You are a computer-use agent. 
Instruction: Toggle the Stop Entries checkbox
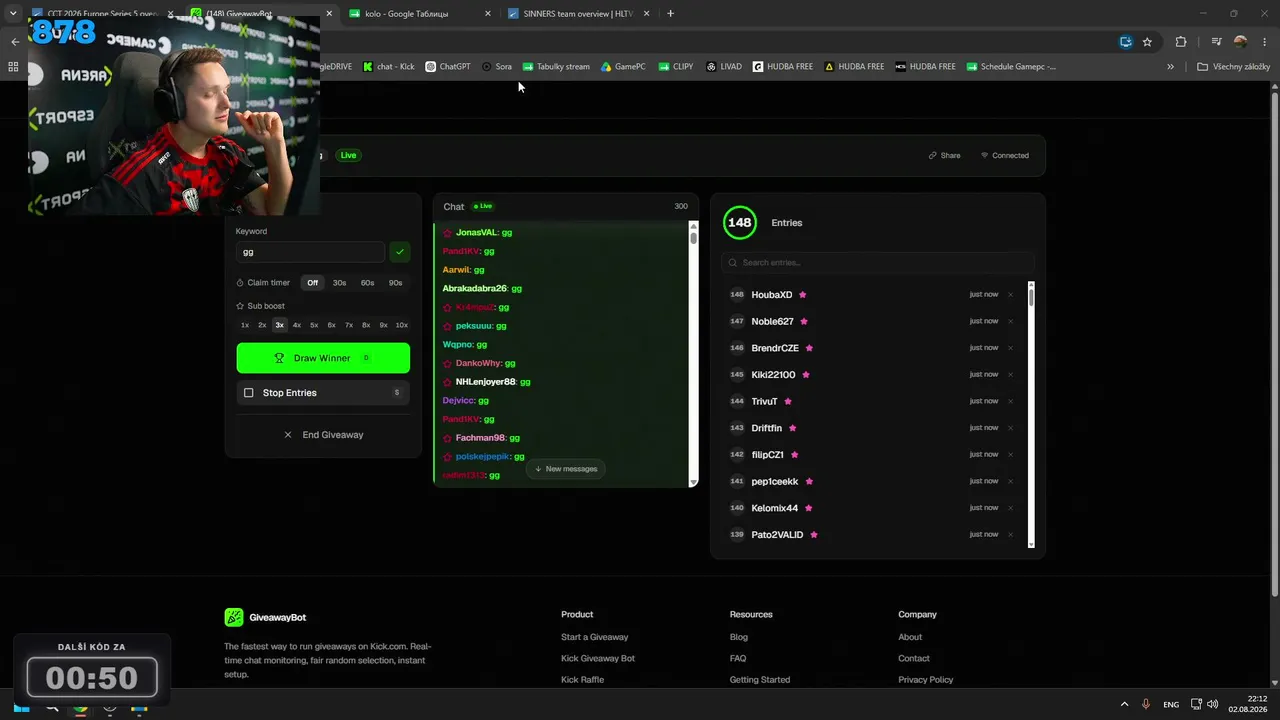(x=249, y=393)
